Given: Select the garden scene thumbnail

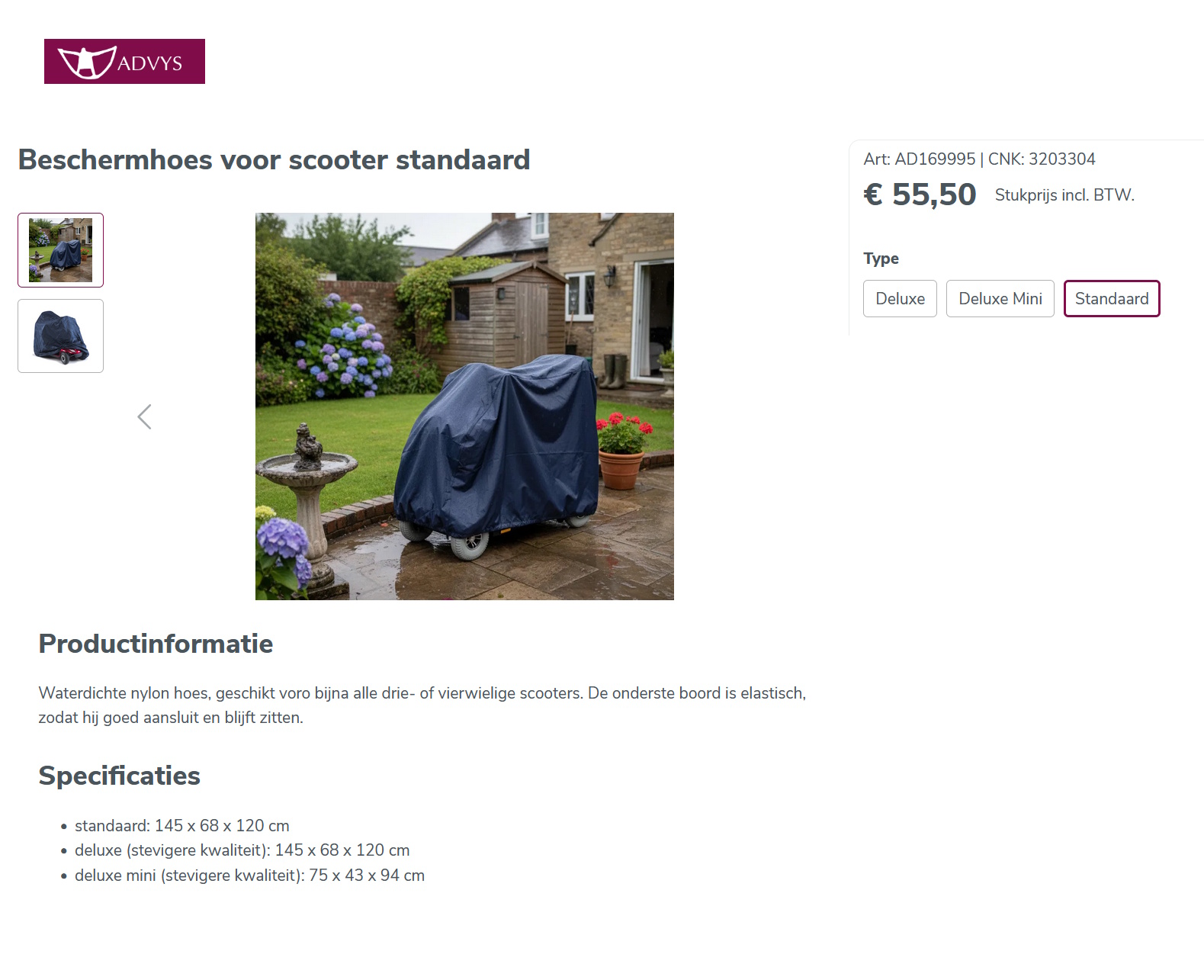Looking at the screenshot, I should click(61, 250).
